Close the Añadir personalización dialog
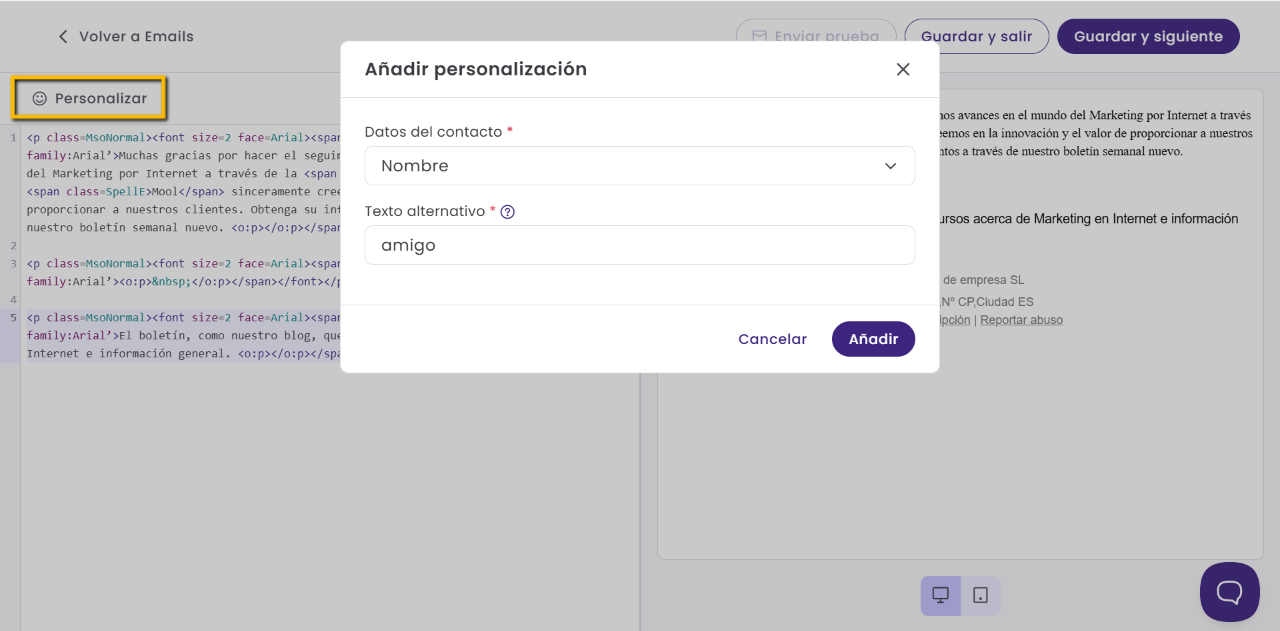 (903, 69)
